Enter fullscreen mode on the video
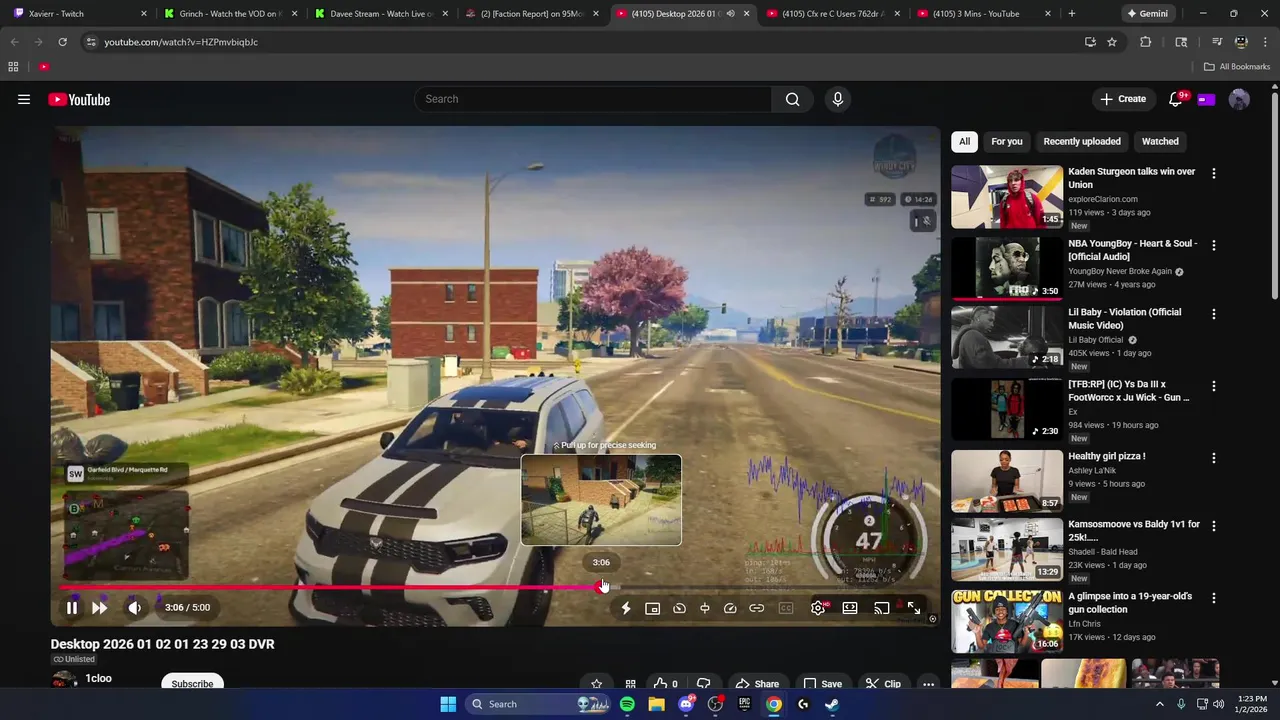This screenshot has width=1280, height=720. pos(914,608)
